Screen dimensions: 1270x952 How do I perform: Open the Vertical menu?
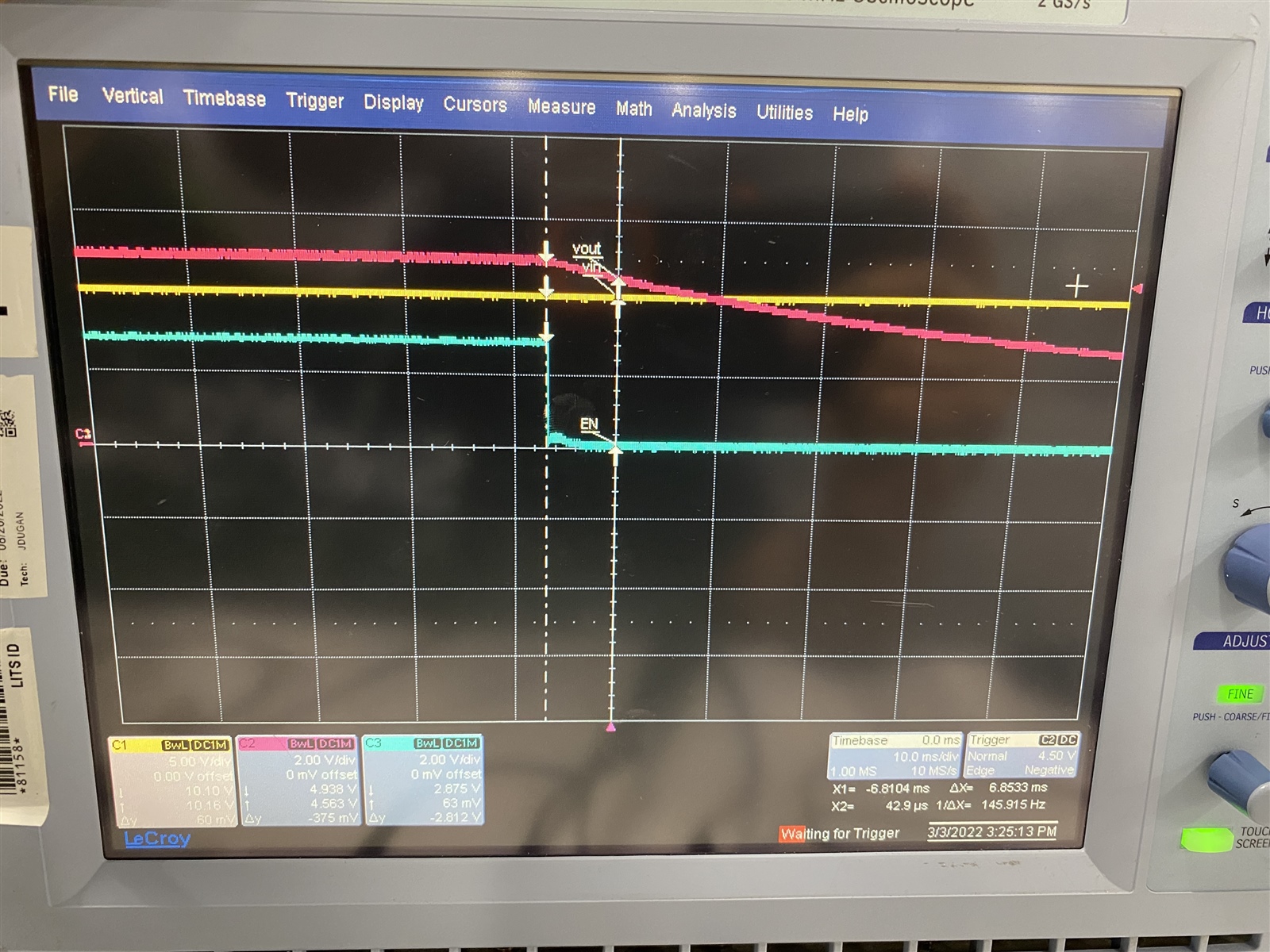coord(133,97)
